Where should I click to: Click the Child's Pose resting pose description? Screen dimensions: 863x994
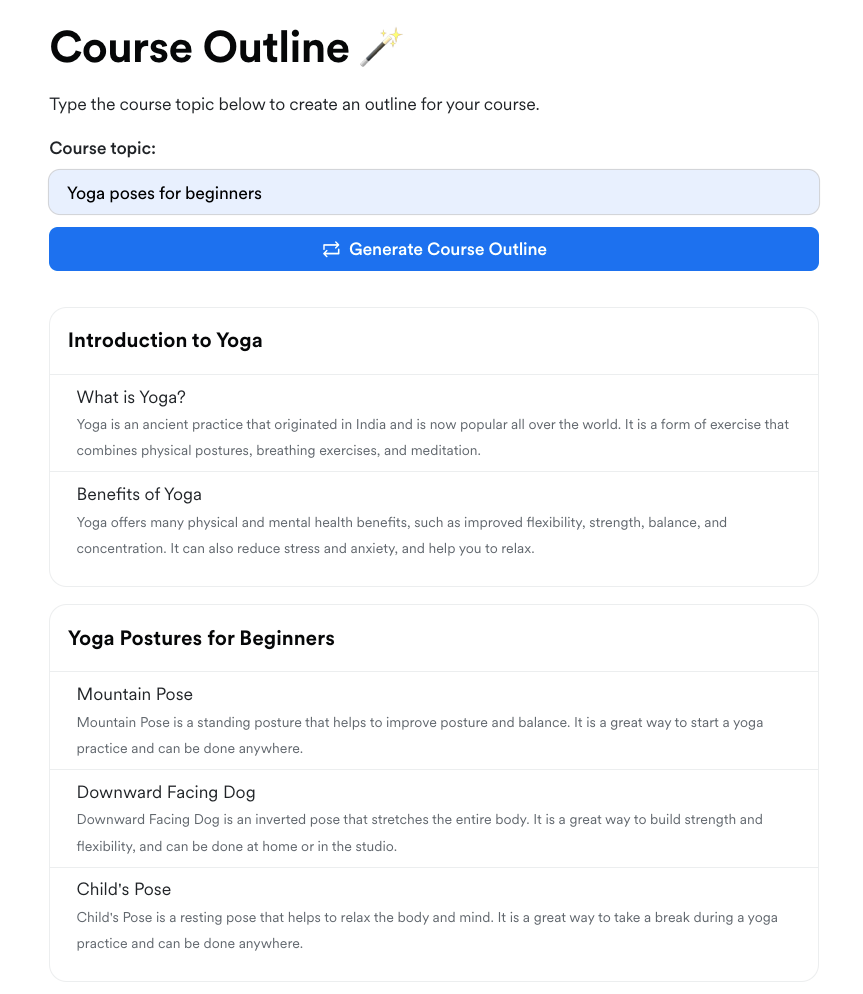[x=427, y=930]
